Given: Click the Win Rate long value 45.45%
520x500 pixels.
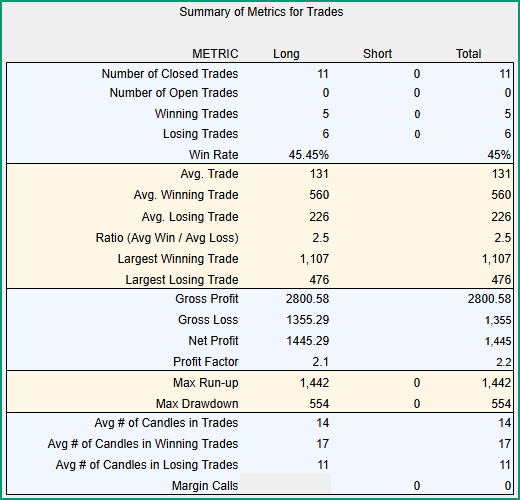Looking at the screenshot, I should [309, 155].
